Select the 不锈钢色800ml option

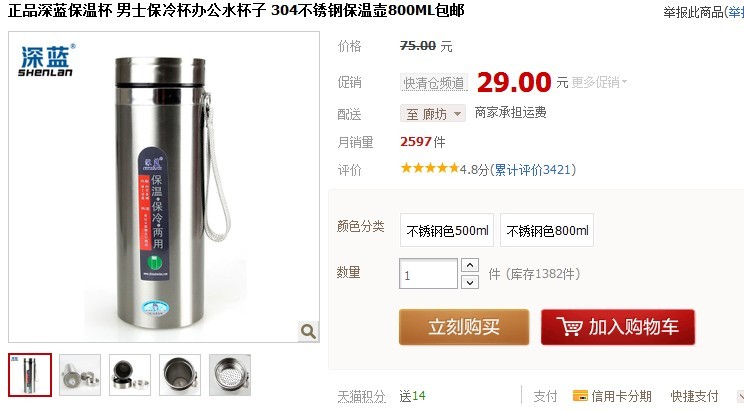pos(547,230)
